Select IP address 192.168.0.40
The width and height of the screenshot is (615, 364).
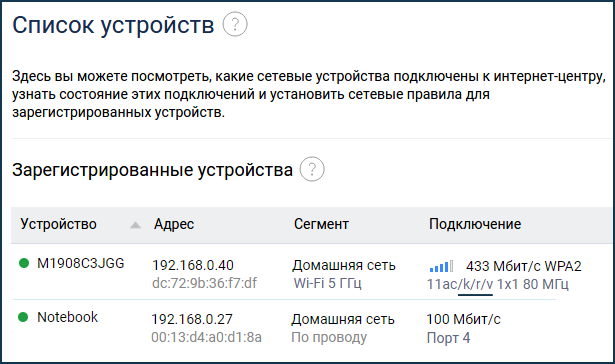pos(193,265)
